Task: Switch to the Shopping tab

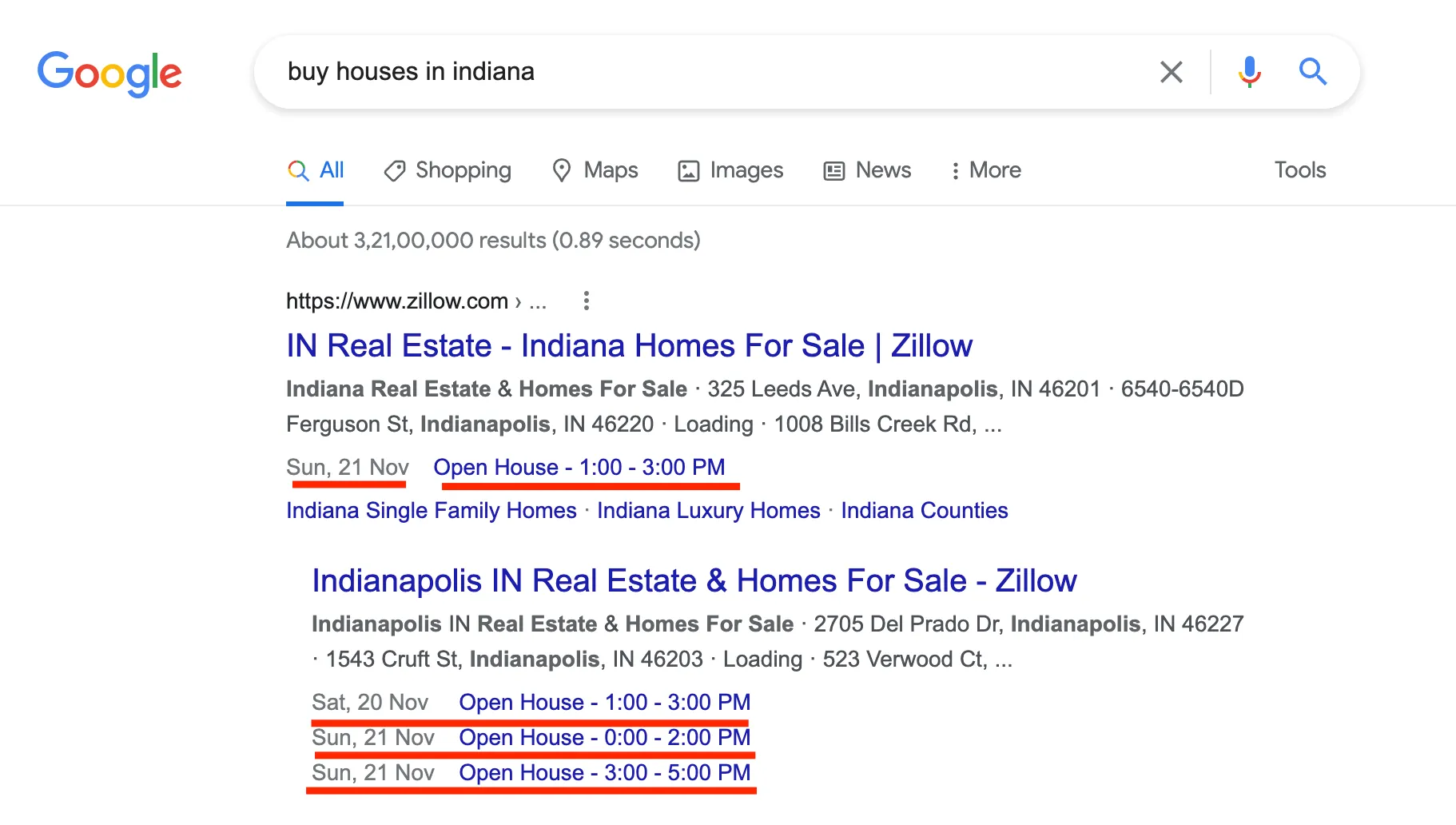Action: [448, 170]
